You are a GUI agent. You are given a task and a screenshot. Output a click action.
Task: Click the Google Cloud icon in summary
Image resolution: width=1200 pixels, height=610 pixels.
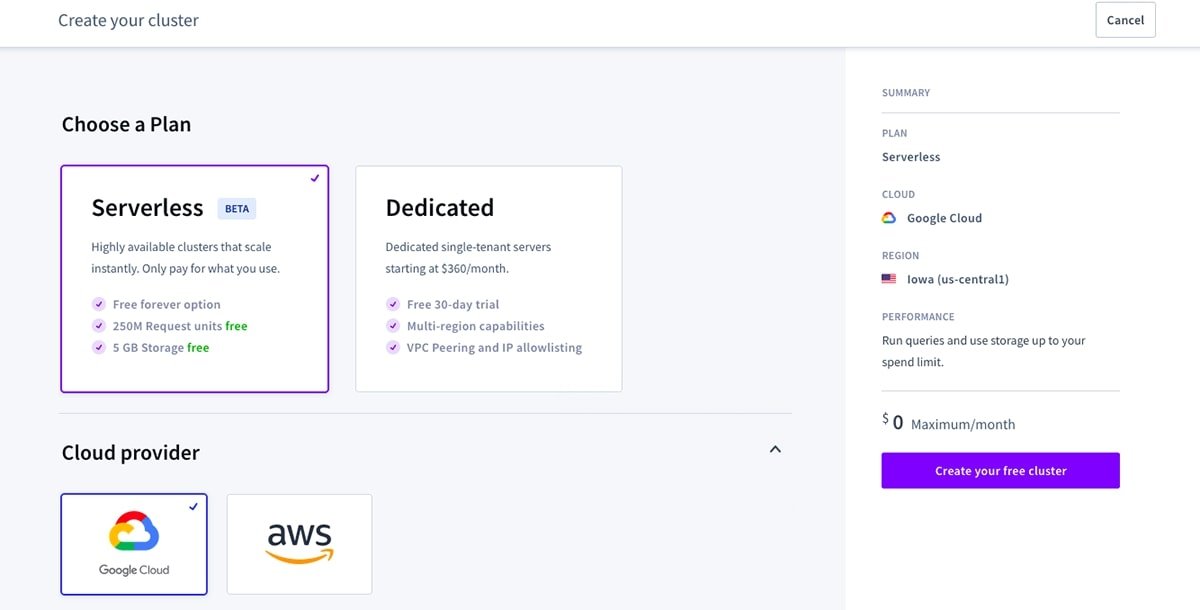click(889, 218)
